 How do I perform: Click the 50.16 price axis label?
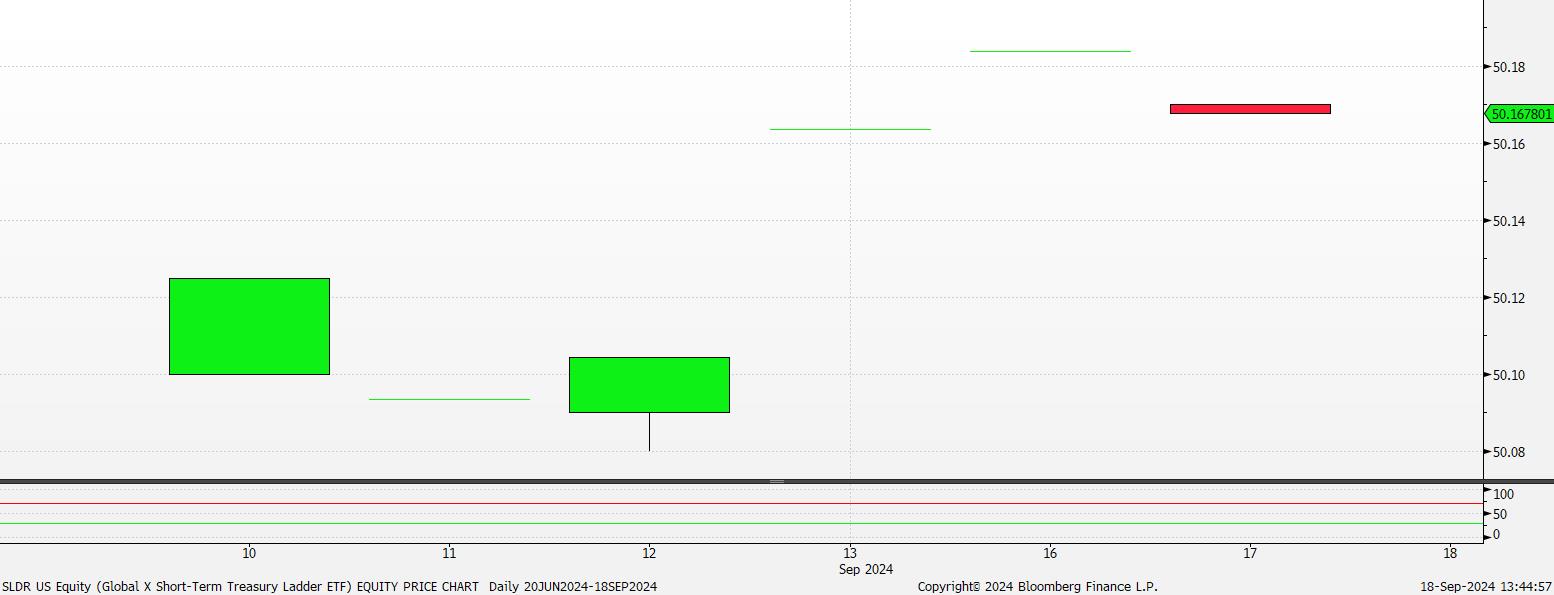point(1509,144)
